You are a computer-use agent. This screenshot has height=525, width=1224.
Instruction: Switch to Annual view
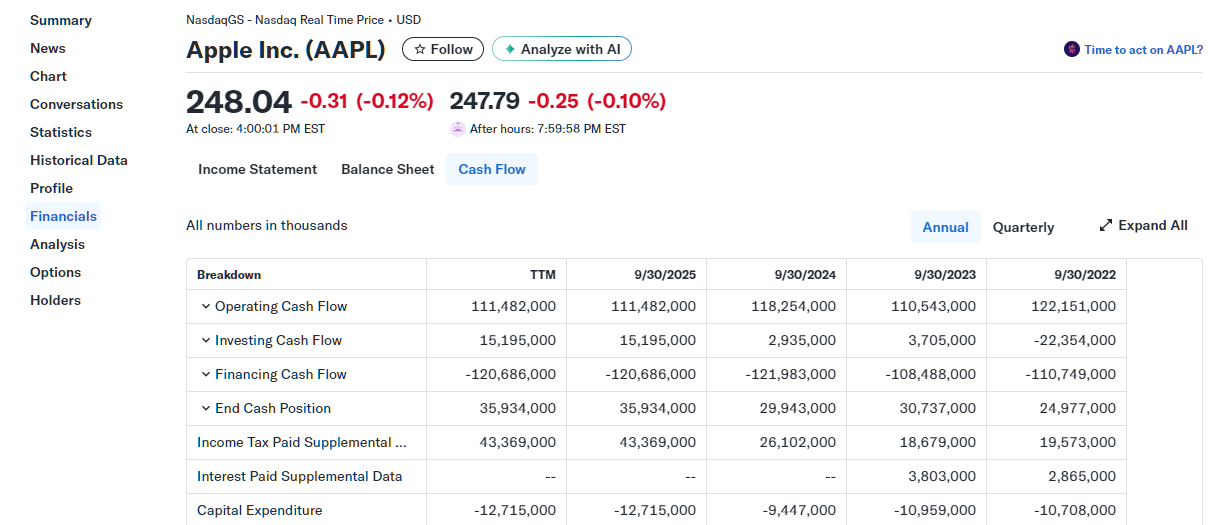click(x=945, y=227)
